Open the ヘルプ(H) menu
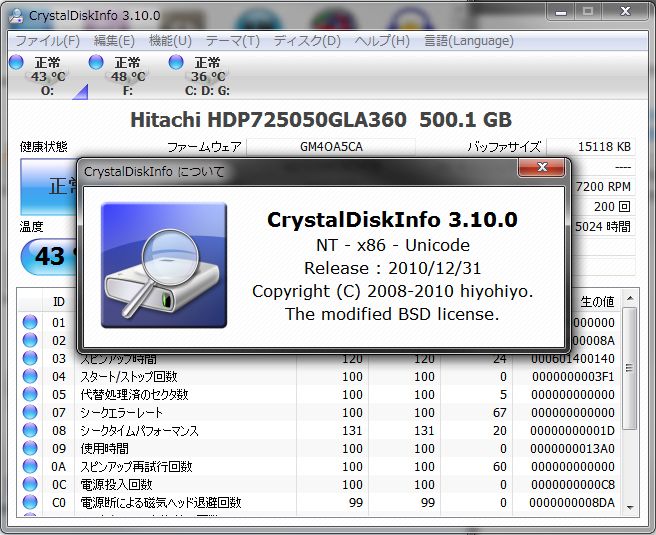The image size is (656, 535). tap(382, 41)
